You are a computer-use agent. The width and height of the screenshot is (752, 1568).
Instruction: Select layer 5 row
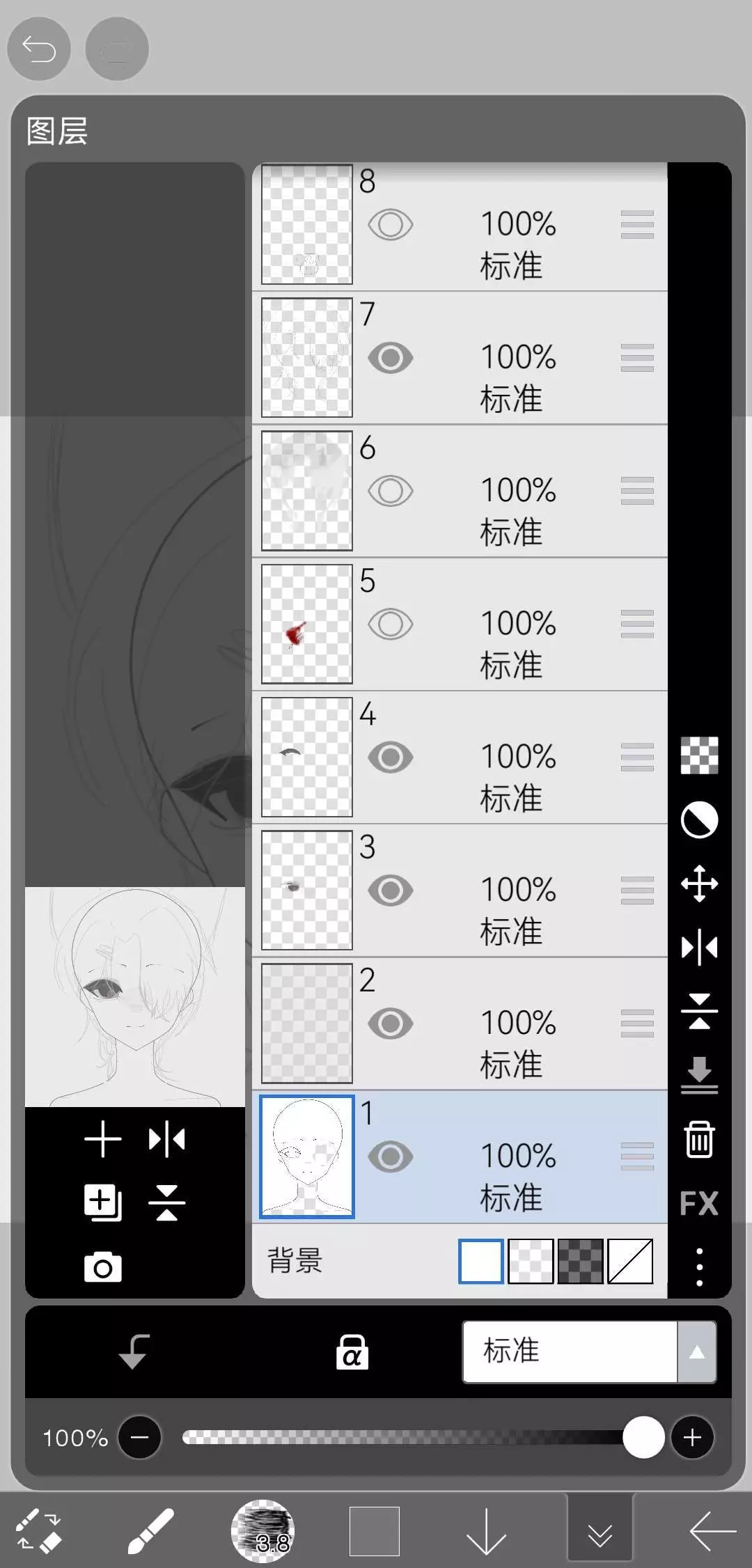515,624
